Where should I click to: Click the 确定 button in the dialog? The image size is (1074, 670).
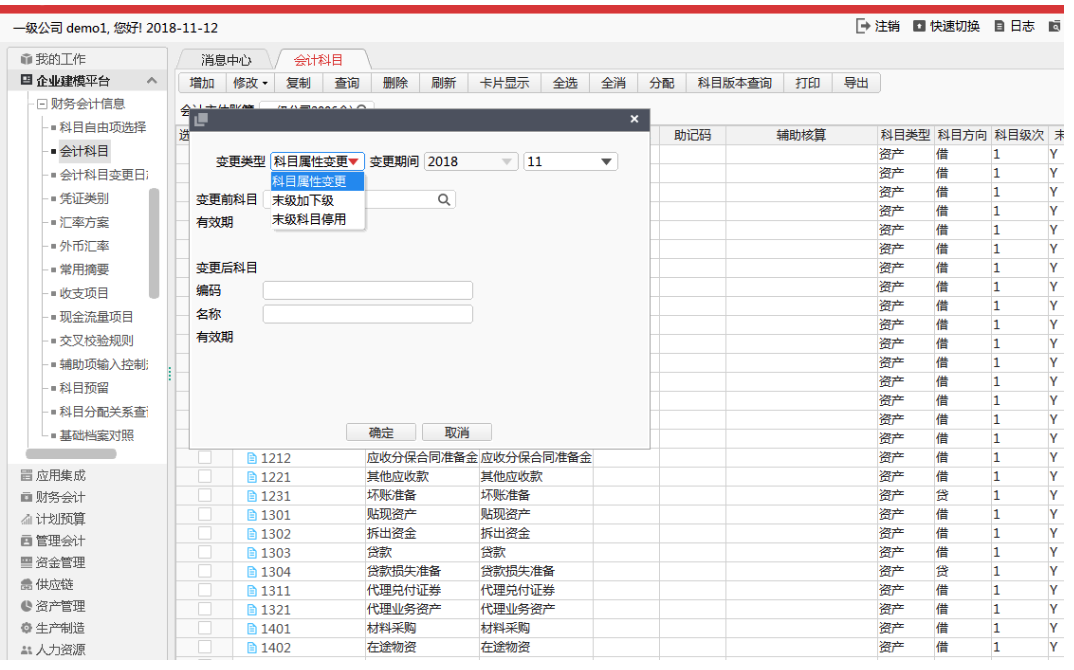point(382,433)
